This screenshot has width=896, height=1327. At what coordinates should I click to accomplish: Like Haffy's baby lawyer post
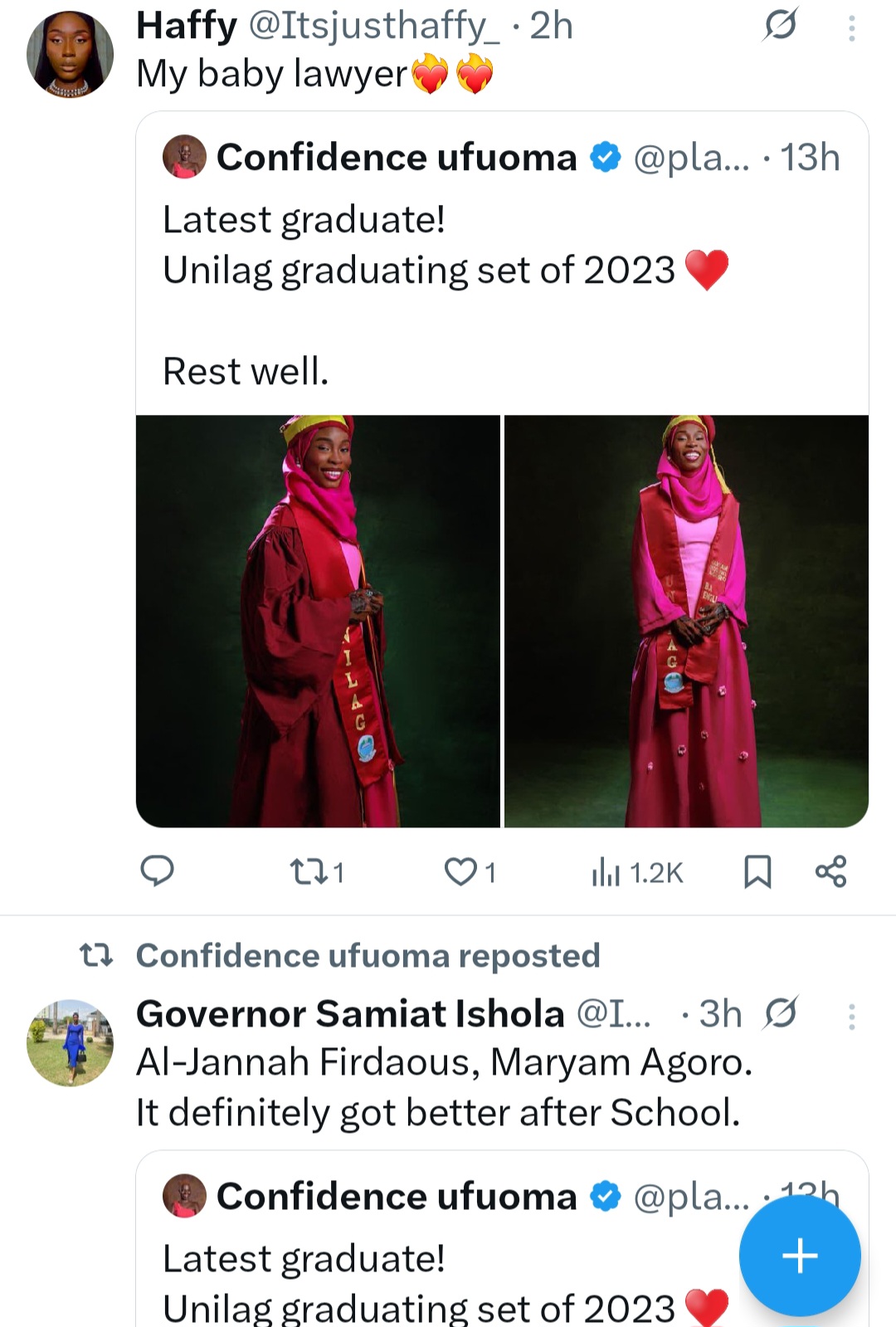460,871
